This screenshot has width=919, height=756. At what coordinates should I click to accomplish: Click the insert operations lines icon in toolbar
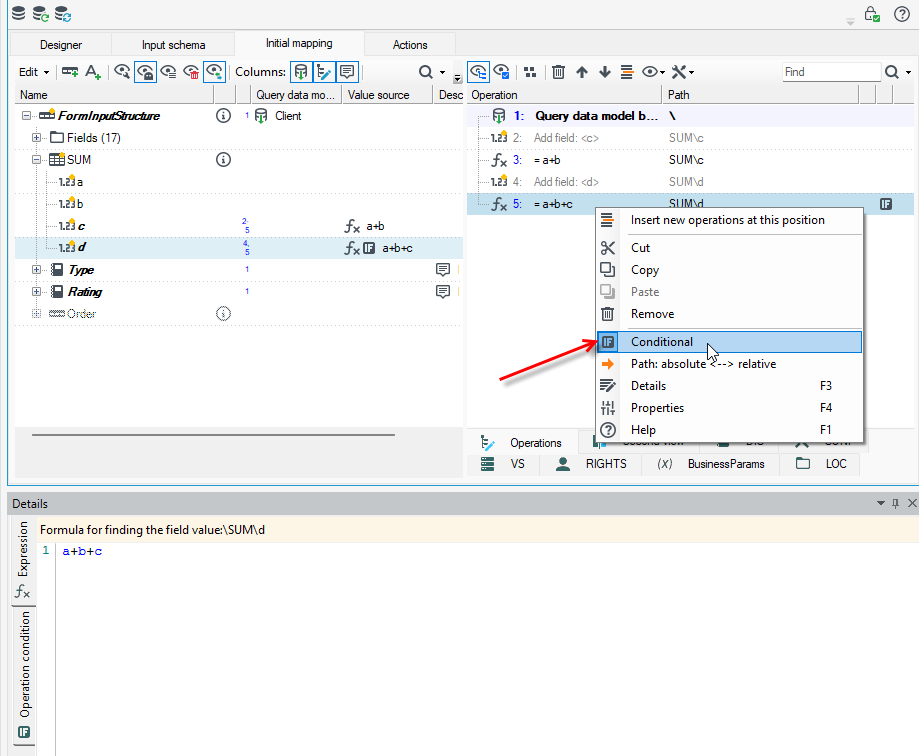click(627, 72)
